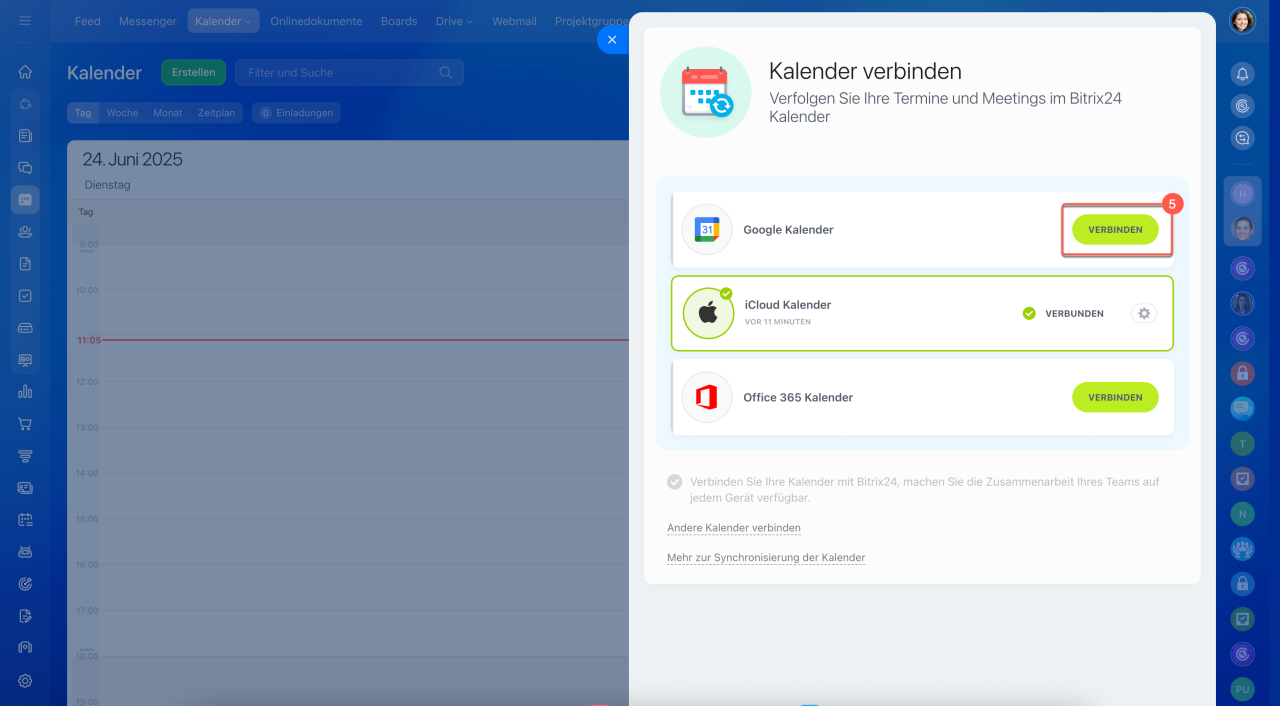Image resolution: width=1280 pixels, height=706 pixels.
Task: Open the robot automation sidebar icon
Action: tap(25, 552)
